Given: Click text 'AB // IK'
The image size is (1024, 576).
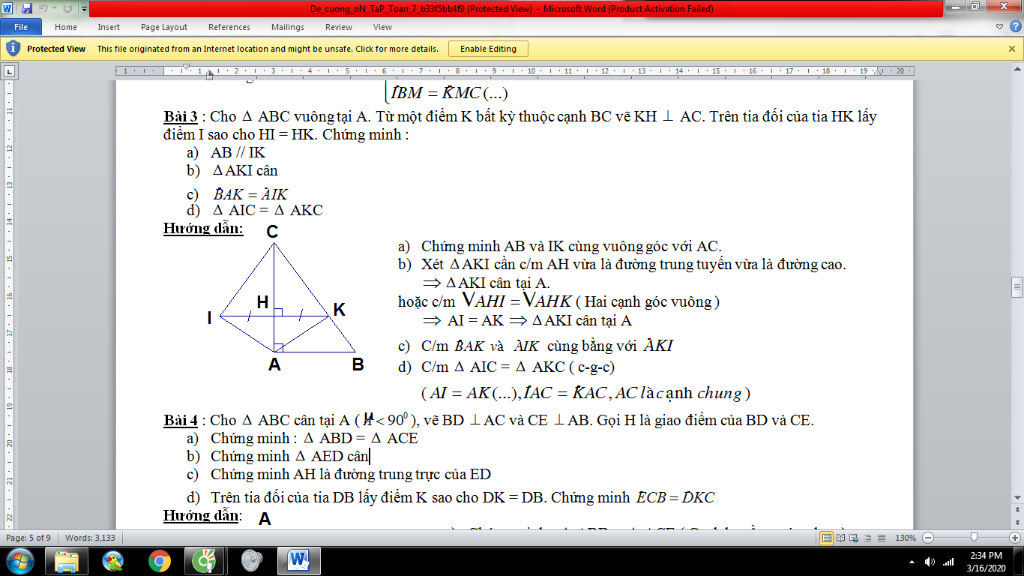Looking at the screenshot, I should [x=238, y=153].
